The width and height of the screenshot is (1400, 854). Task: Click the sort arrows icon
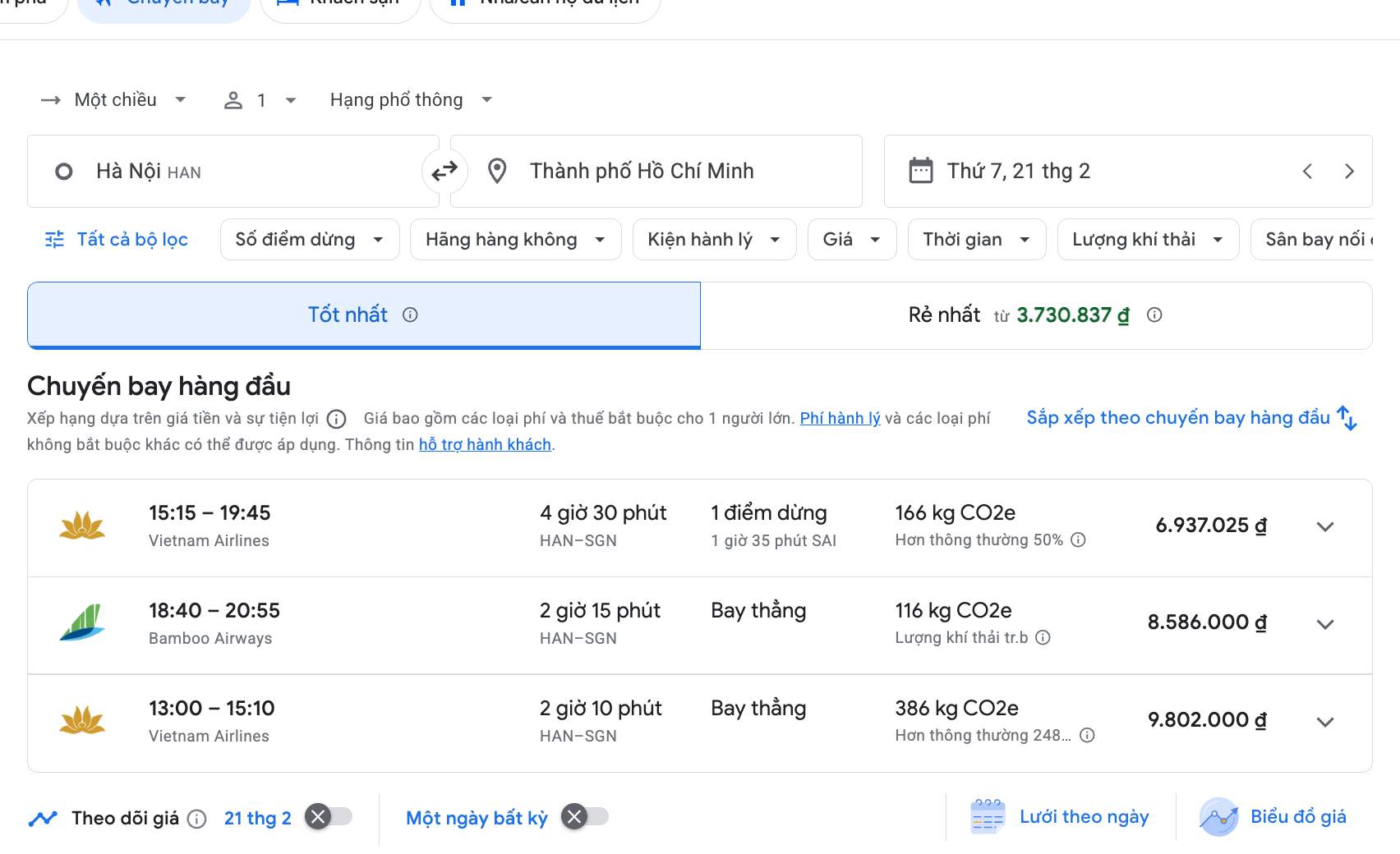(1347, 418)
